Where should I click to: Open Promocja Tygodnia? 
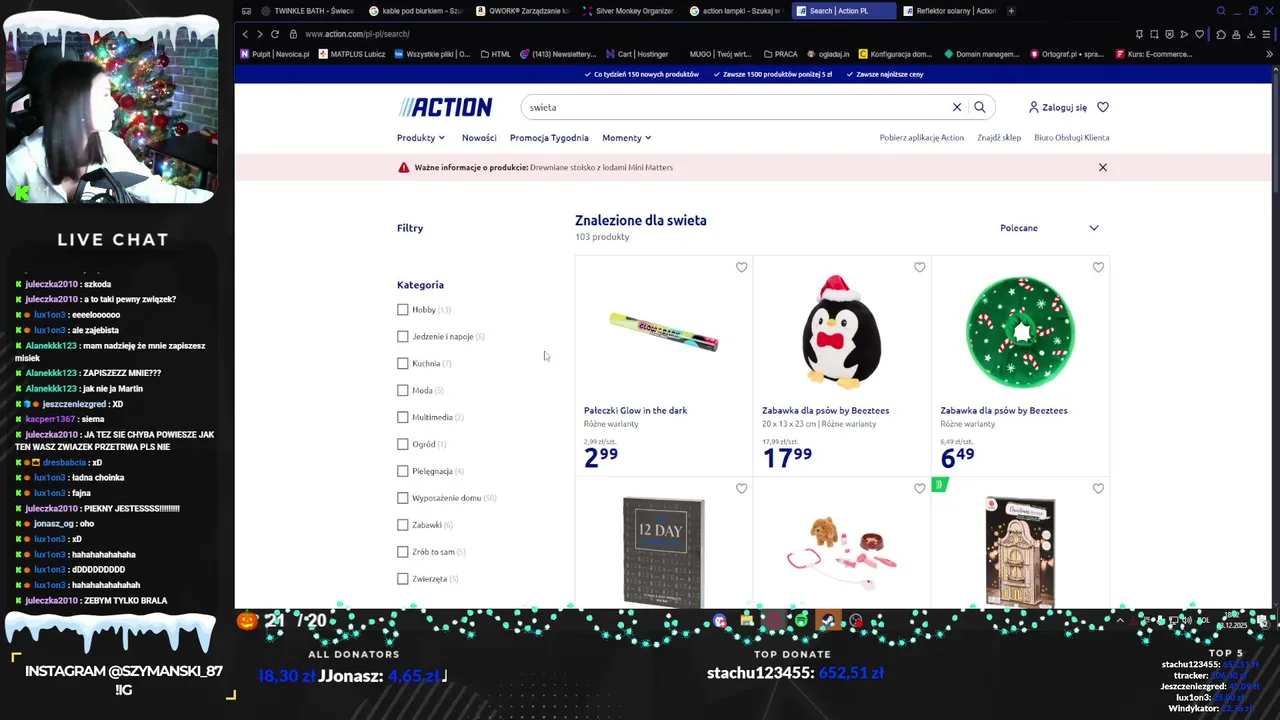[x=549, y=138]
